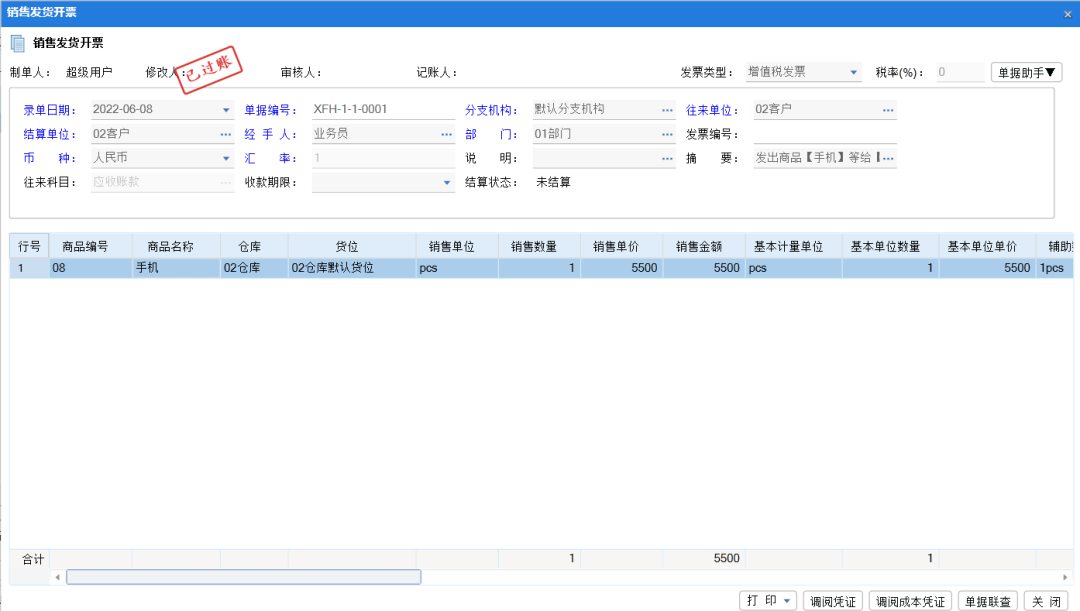The image size is (1080, 611).
Task: Open the 币种 currency dropdown showing 人民币
Action: (x=226, y=157)
